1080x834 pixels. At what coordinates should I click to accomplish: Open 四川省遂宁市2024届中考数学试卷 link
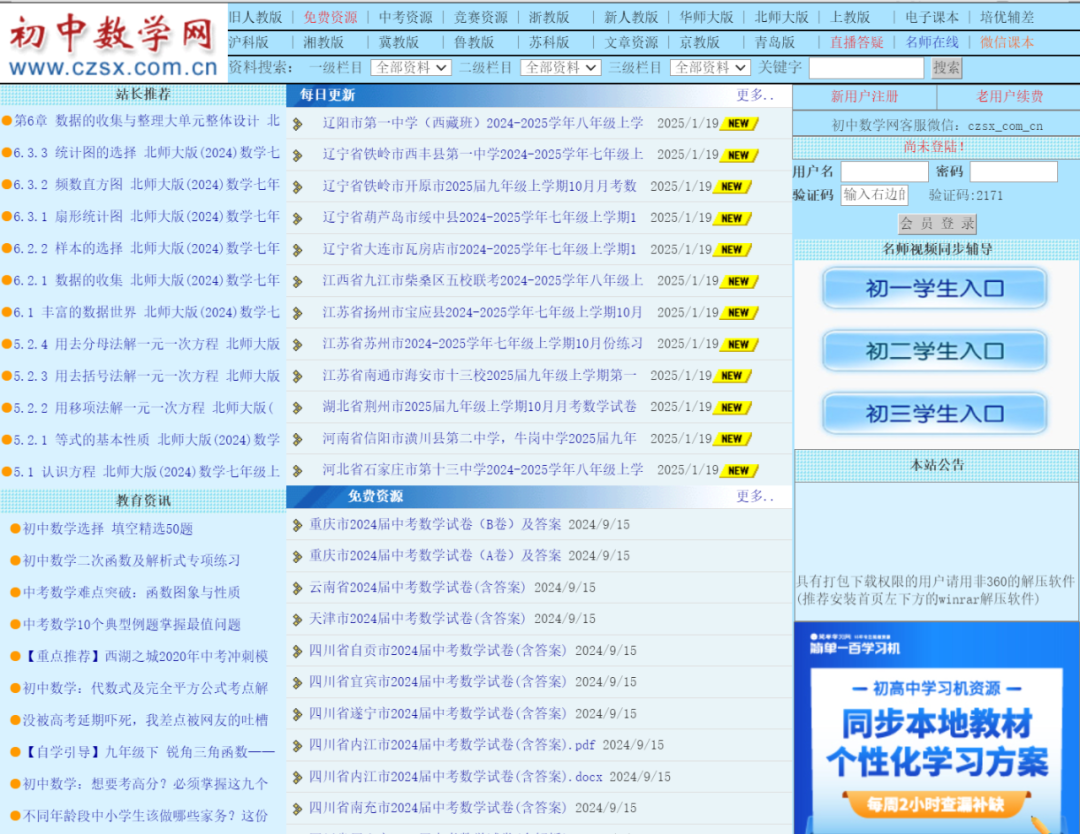[x=437, y=713]
